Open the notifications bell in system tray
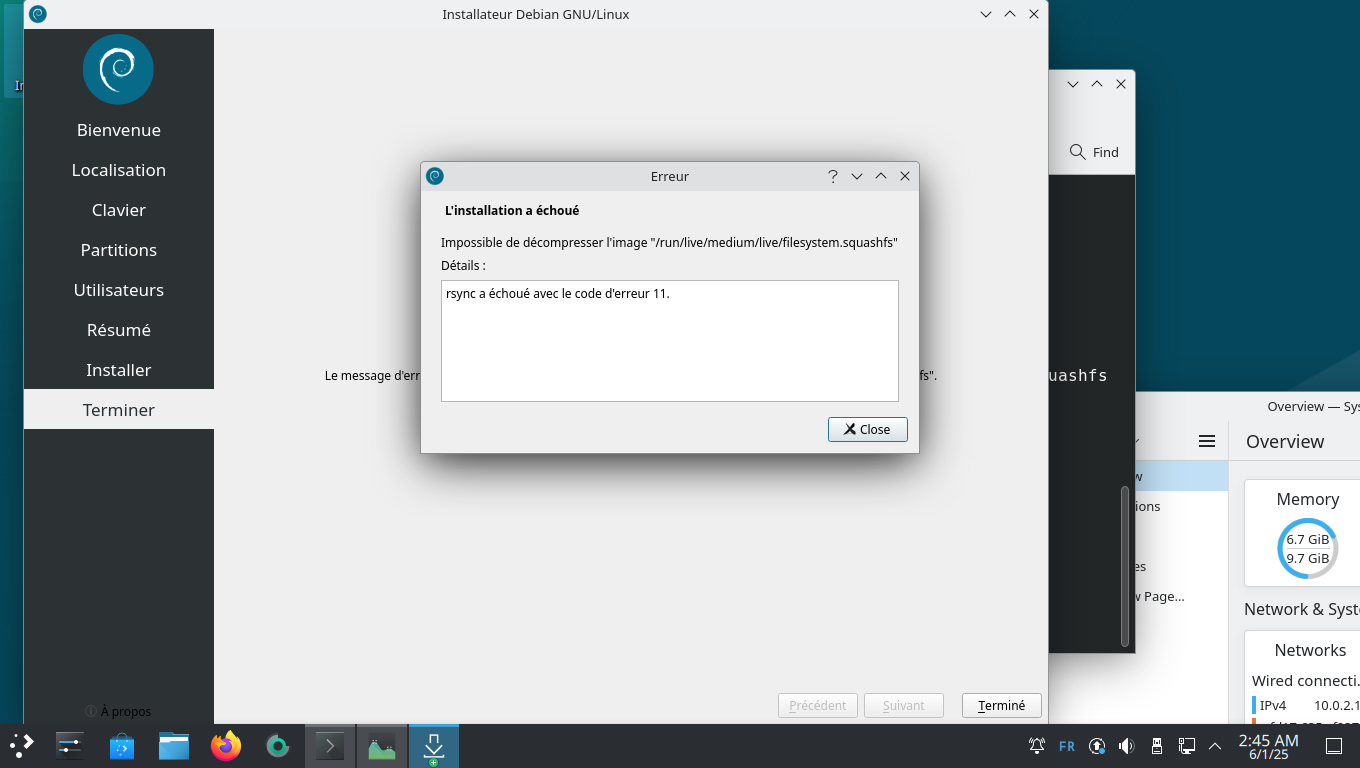This screenshot has width=1360, height=768. pos(1037,746)
